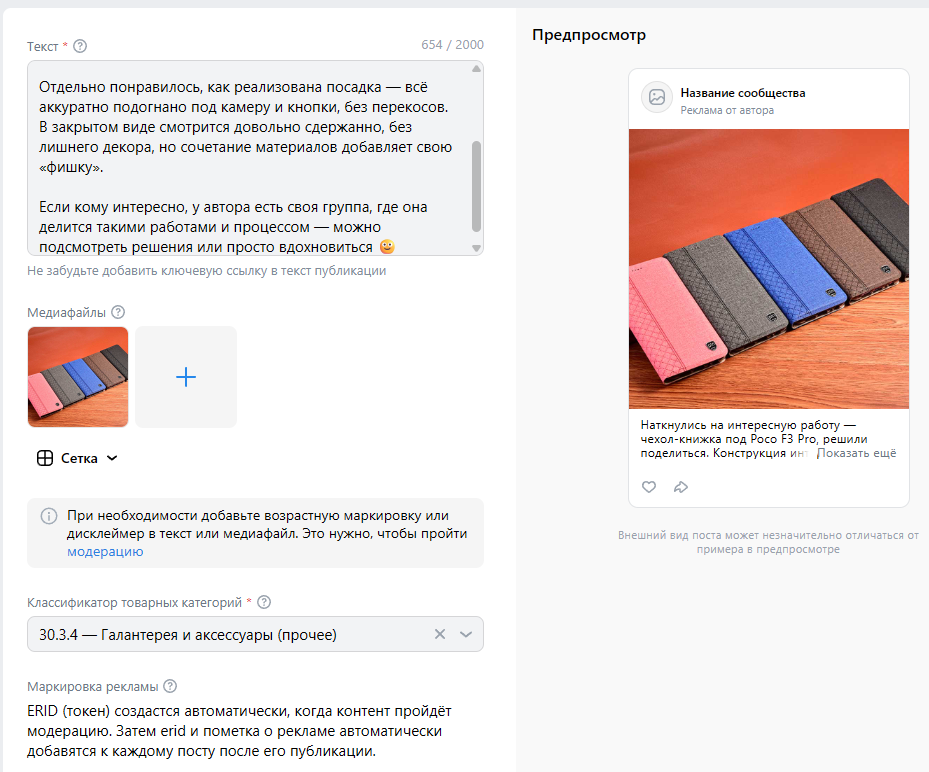The image size is (929, 772).
Task: Click the community avatar placeholder icon
Action: point(656,97)
